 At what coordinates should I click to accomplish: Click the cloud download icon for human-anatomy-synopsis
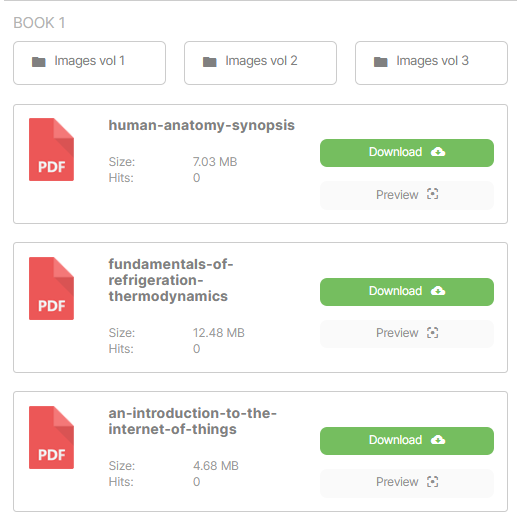[438, 152]
